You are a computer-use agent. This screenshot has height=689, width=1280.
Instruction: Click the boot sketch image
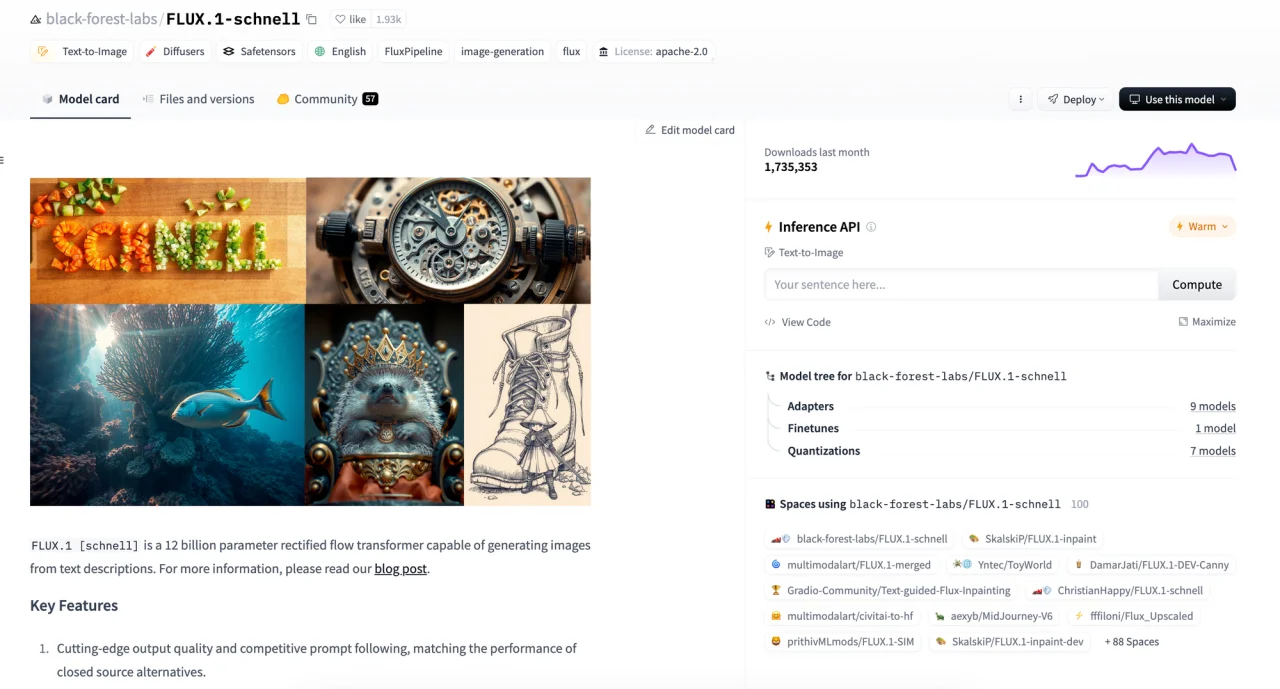527,405
